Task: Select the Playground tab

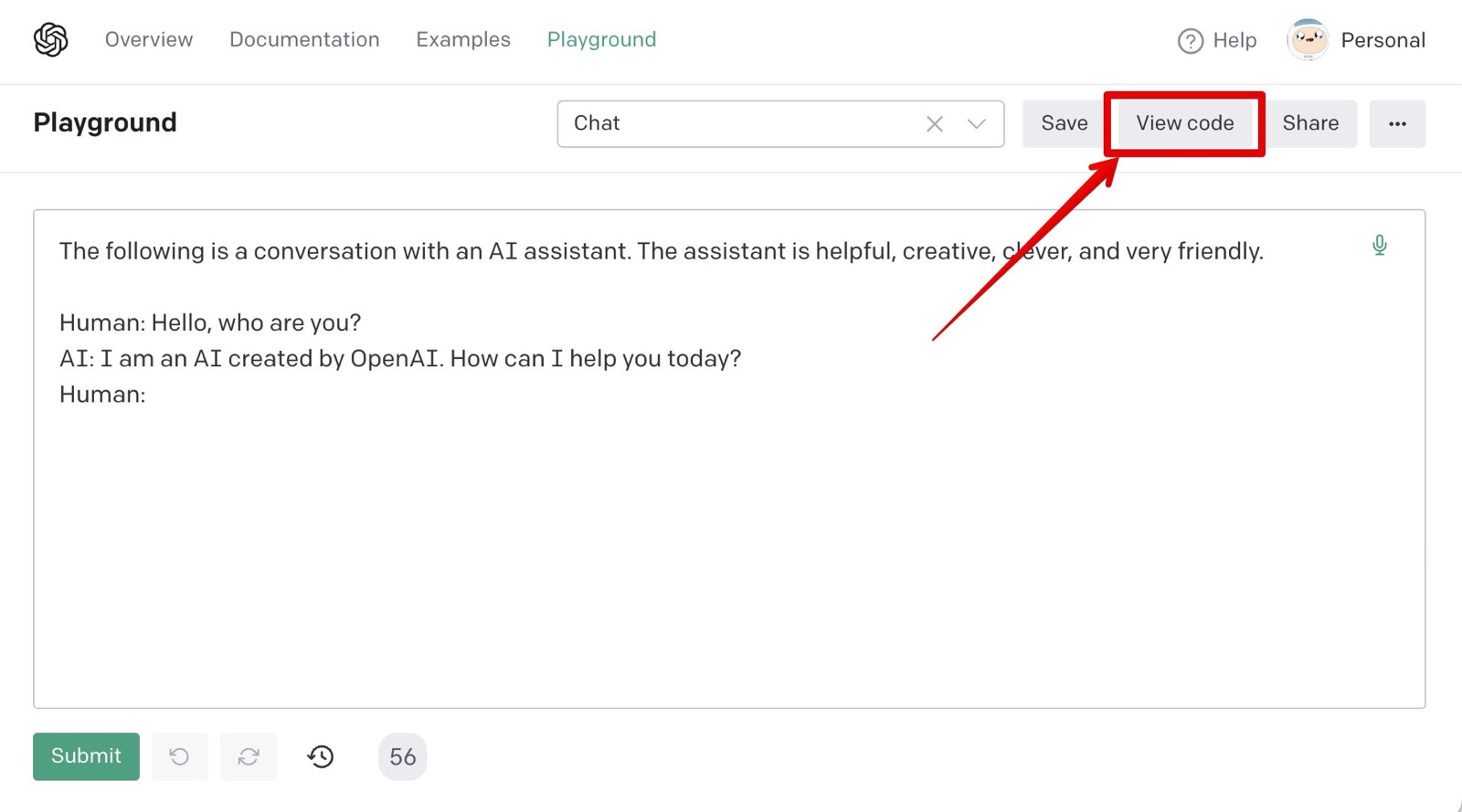Action: click(601, 40)
